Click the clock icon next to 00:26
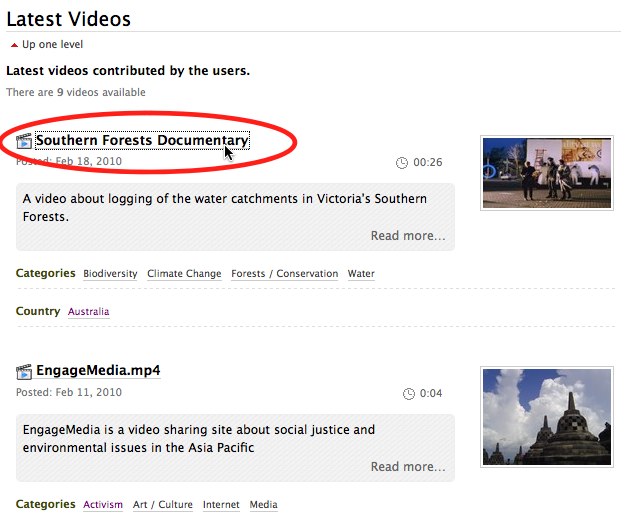The width and height of the screenshot is (627, 514). pos(402,163)
